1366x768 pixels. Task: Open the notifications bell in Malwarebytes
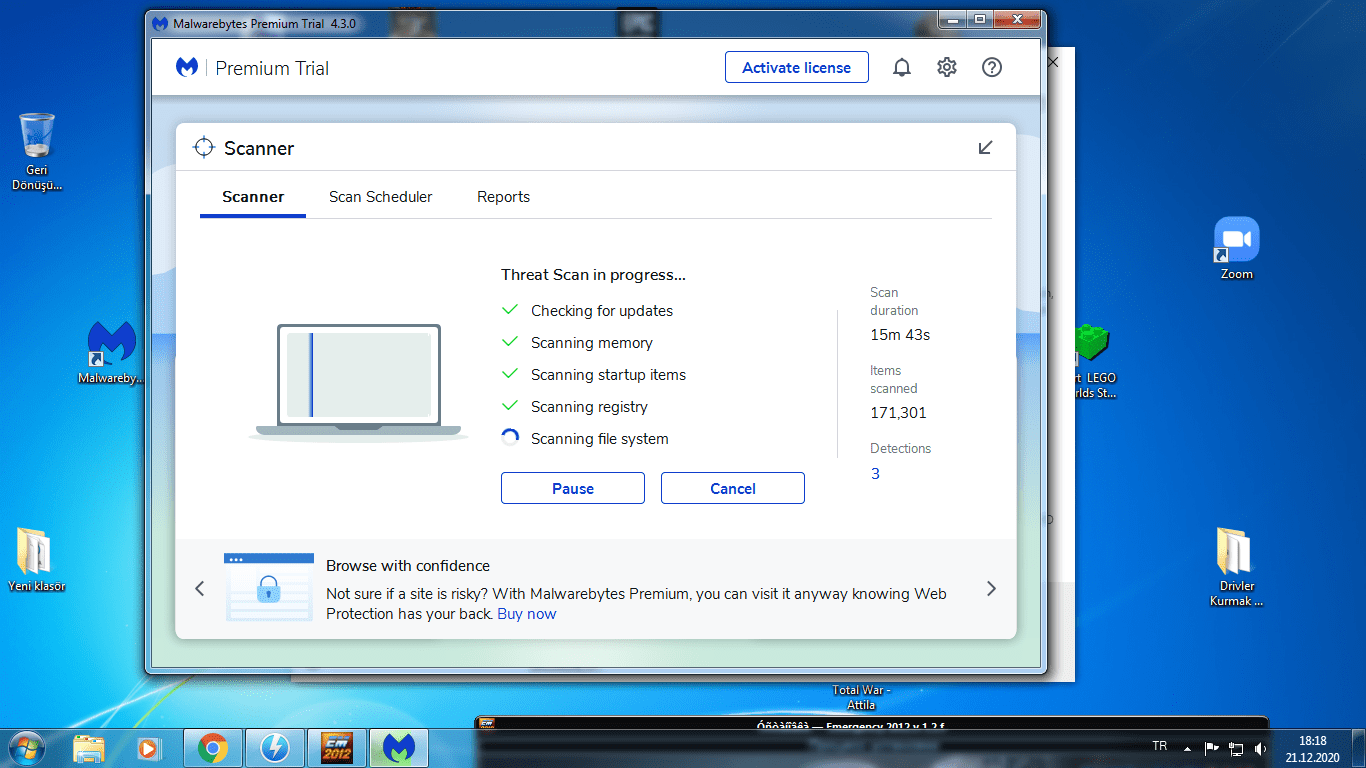[902, 68]
